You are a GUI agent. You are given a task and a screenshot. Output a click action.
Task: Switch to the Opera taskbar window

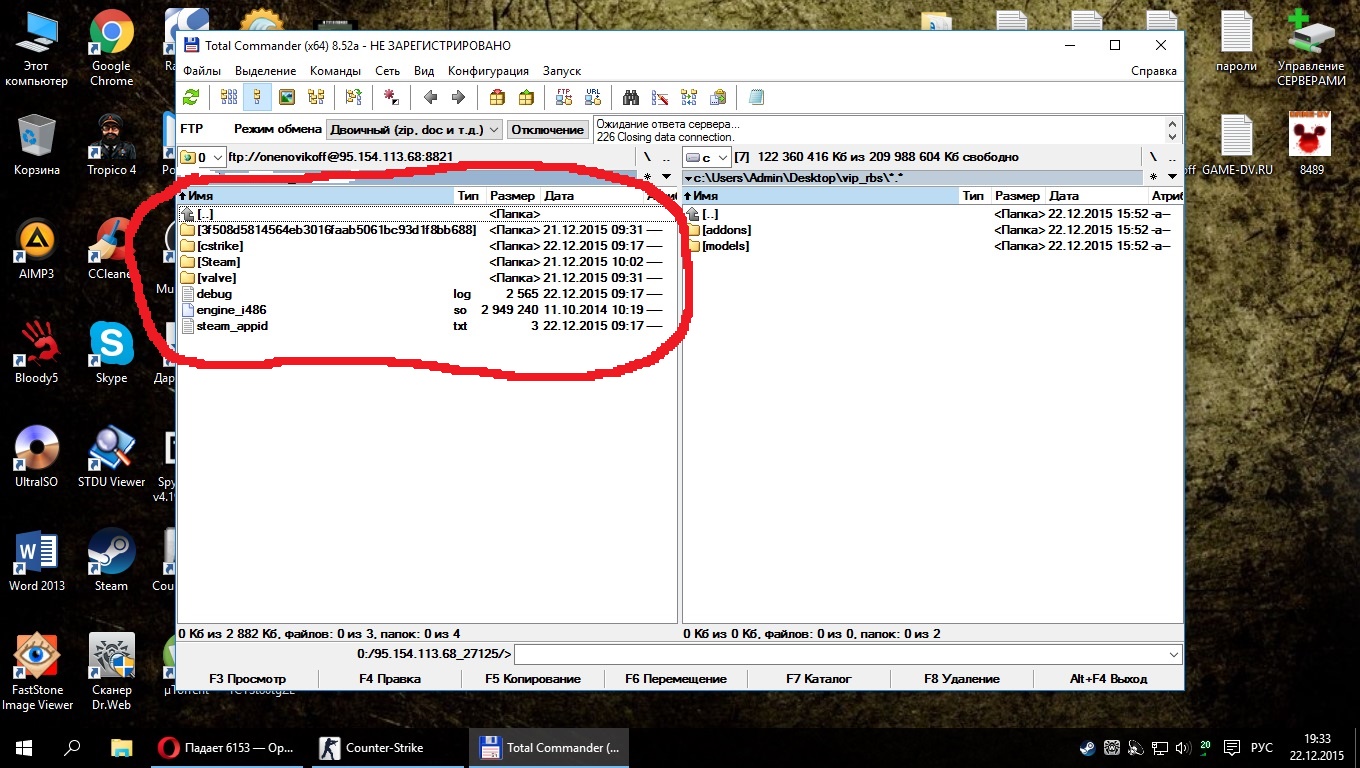coord(225,747)
